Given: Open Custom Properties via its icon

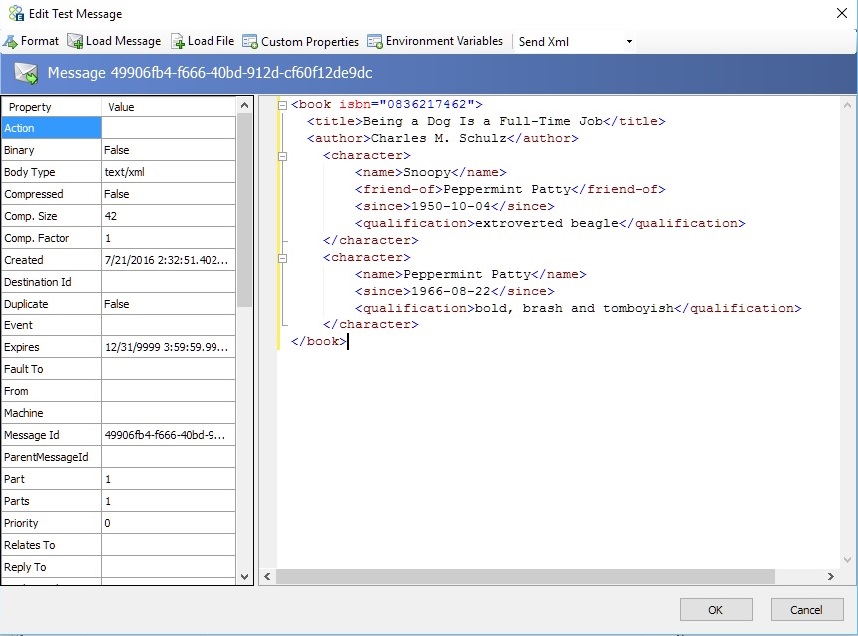Looking at the screenshot, I should tap(250, 42).
